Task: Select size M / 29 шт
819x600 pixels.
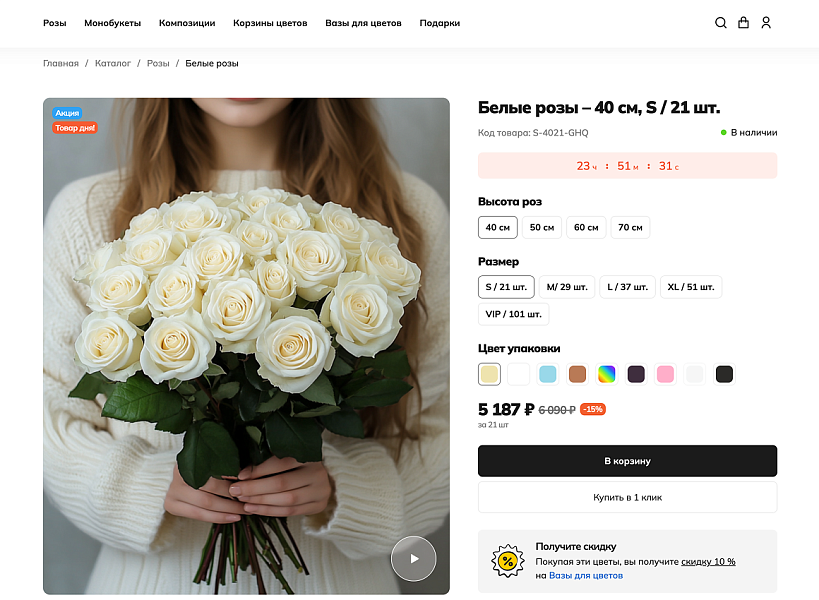Action: tap(565, 287)
